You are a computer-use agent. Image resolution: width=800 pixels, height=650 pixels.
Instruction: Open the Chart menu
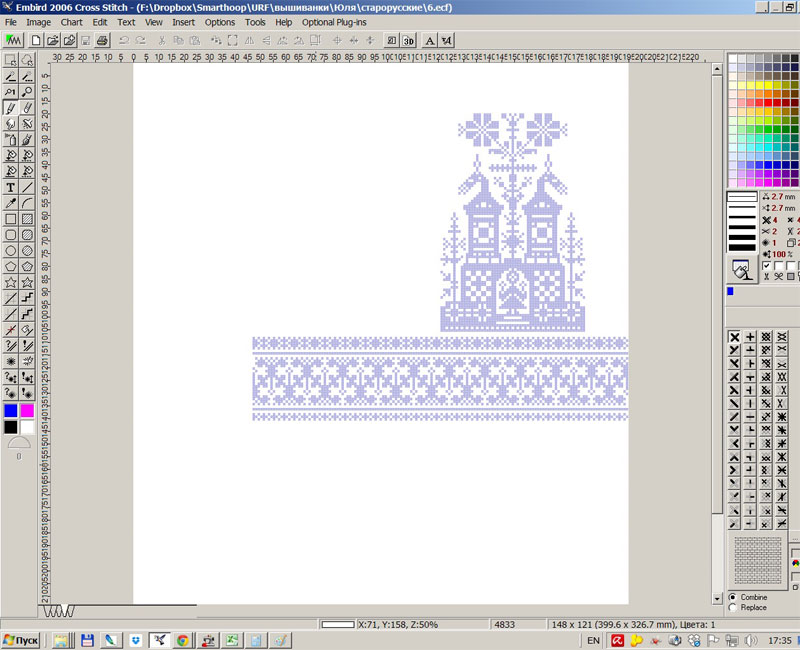pos(71,21)
